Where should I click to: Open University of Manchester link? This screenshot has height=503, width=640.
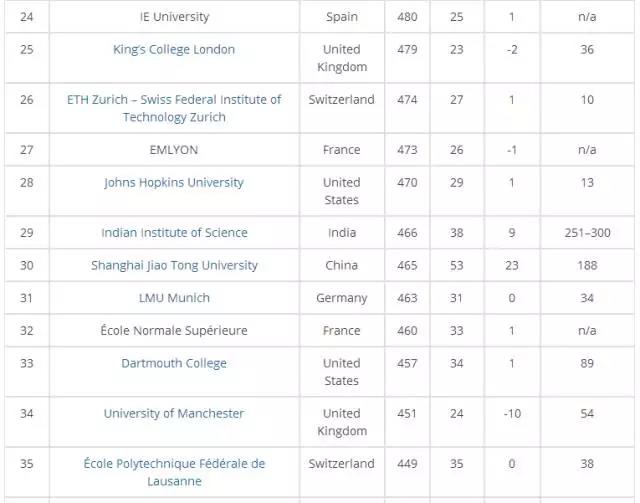174,414
